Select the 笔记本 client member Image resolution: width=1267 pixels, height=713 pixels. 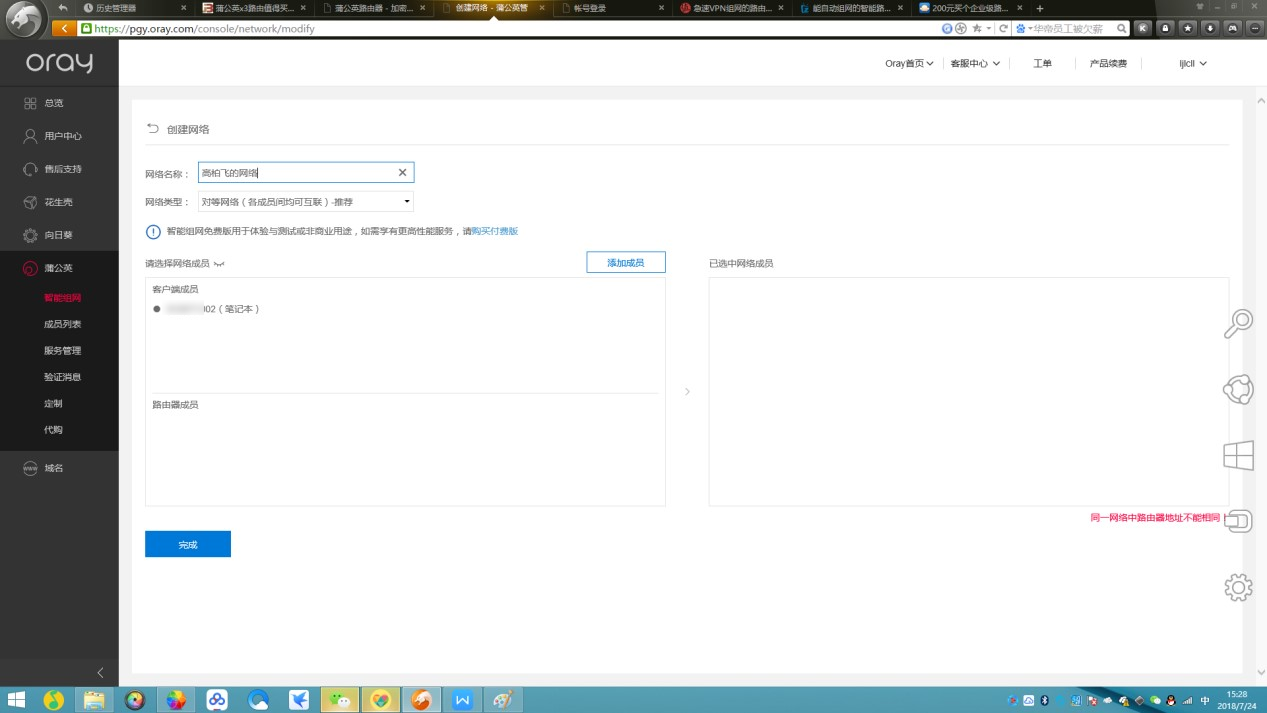[208, 309]
